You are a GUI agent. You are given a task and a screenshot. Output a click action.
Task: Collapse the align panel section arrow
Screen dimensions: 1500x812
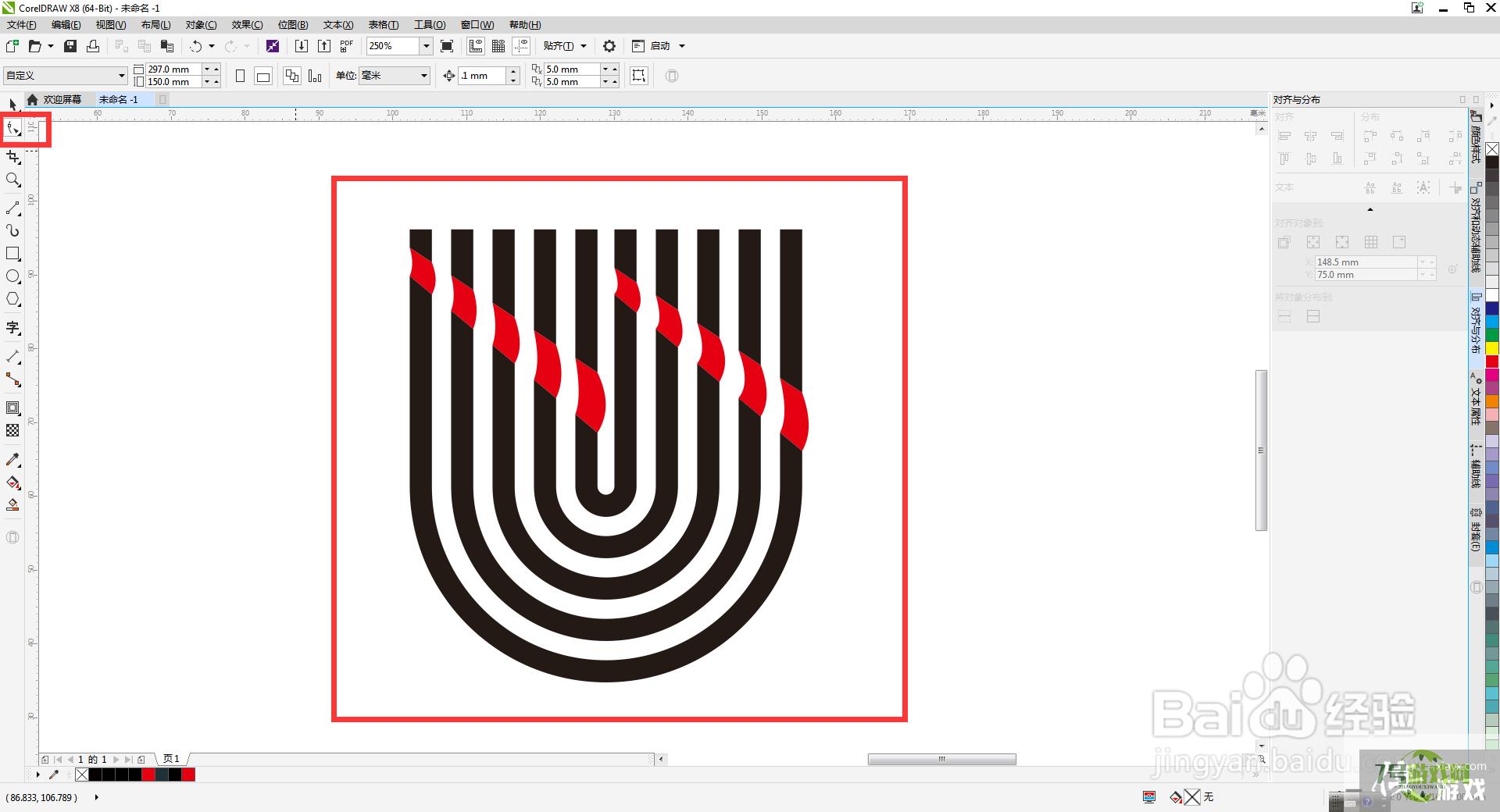point(1370,209)
